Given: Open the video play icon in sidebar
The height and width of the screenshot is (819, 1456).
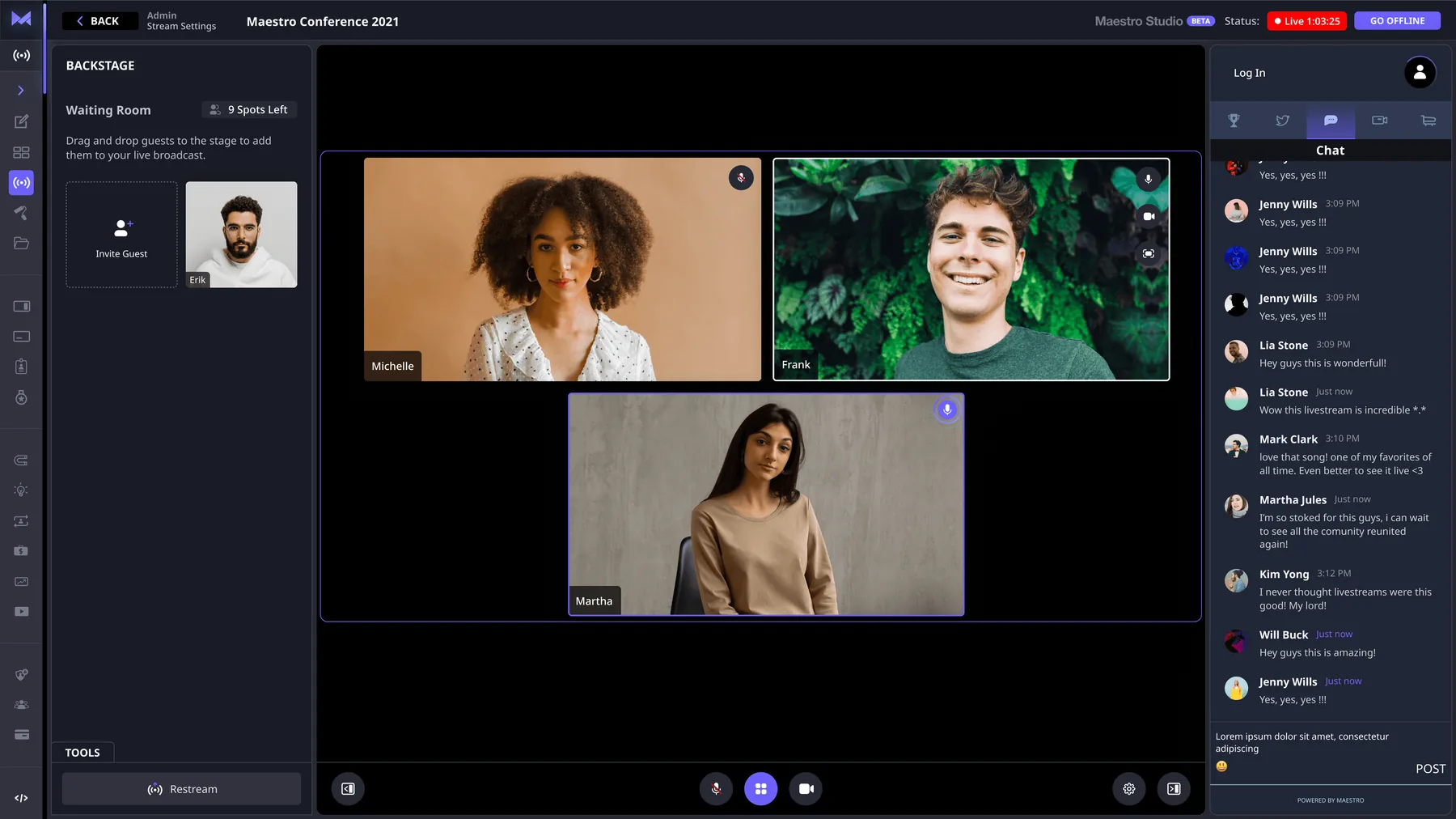Looking at the screenshot, I should 21,612.
